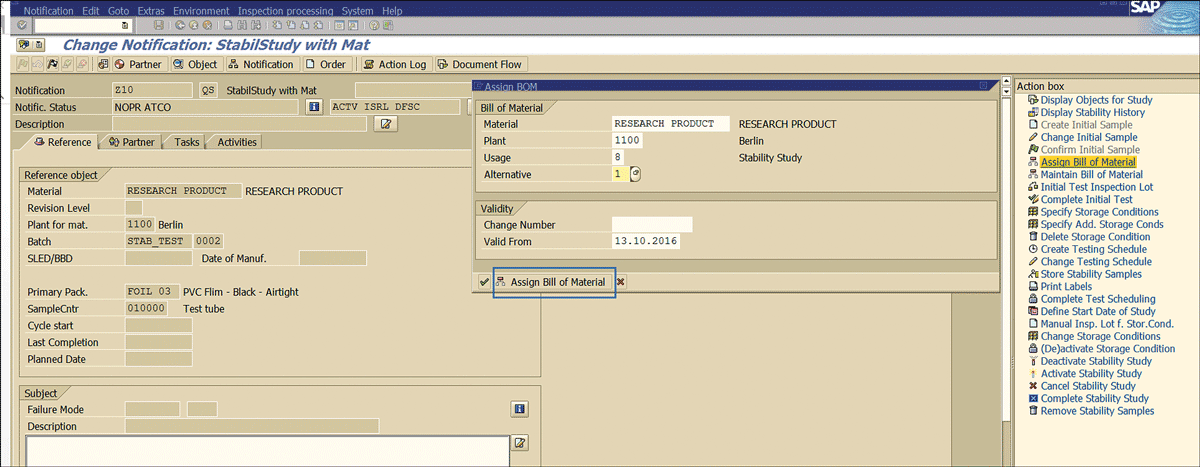Click the Plant field showing 1100 in dialog

pos(626,140)
